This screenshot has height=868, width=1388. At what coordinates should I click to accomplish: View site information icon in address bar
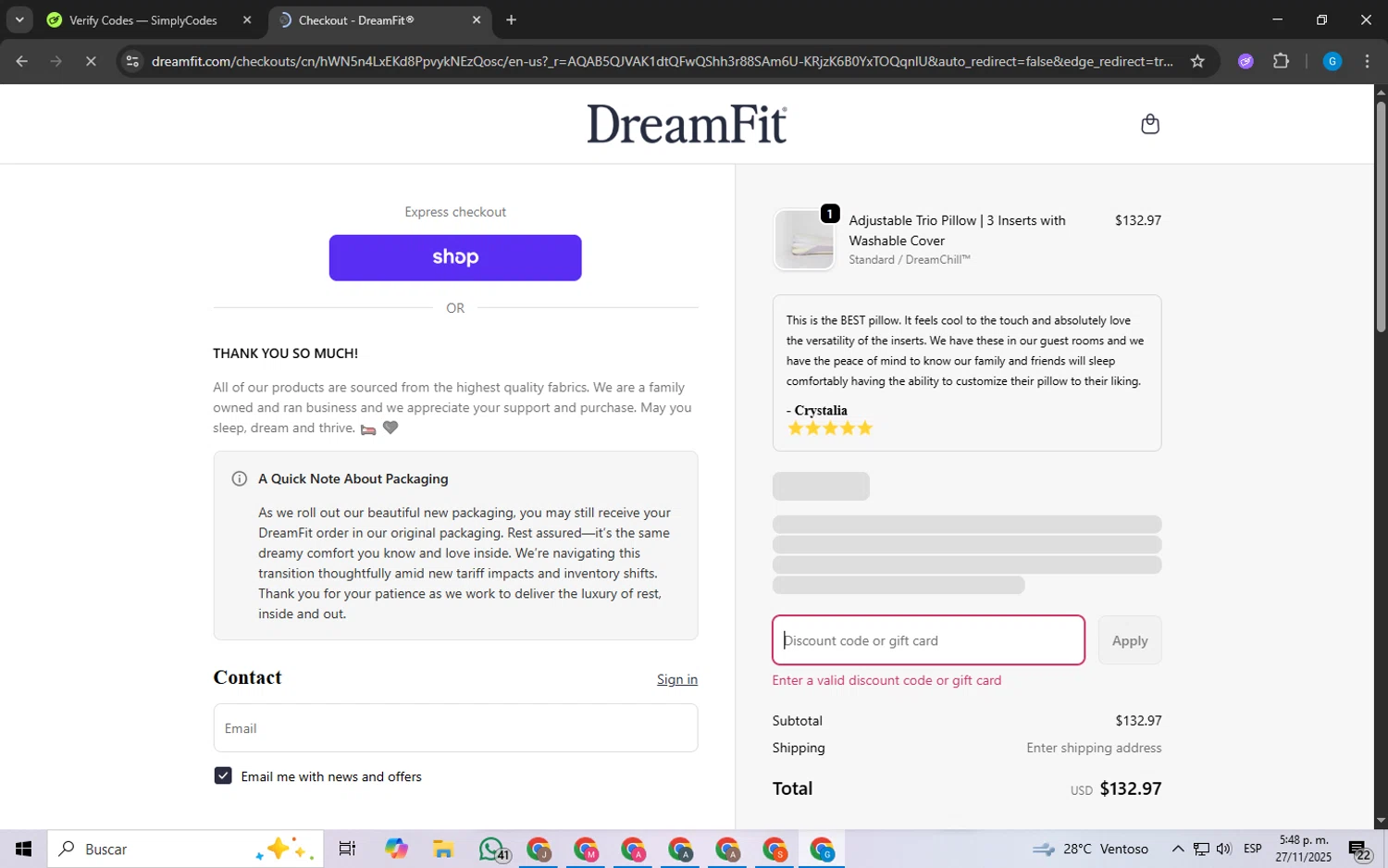132,61
